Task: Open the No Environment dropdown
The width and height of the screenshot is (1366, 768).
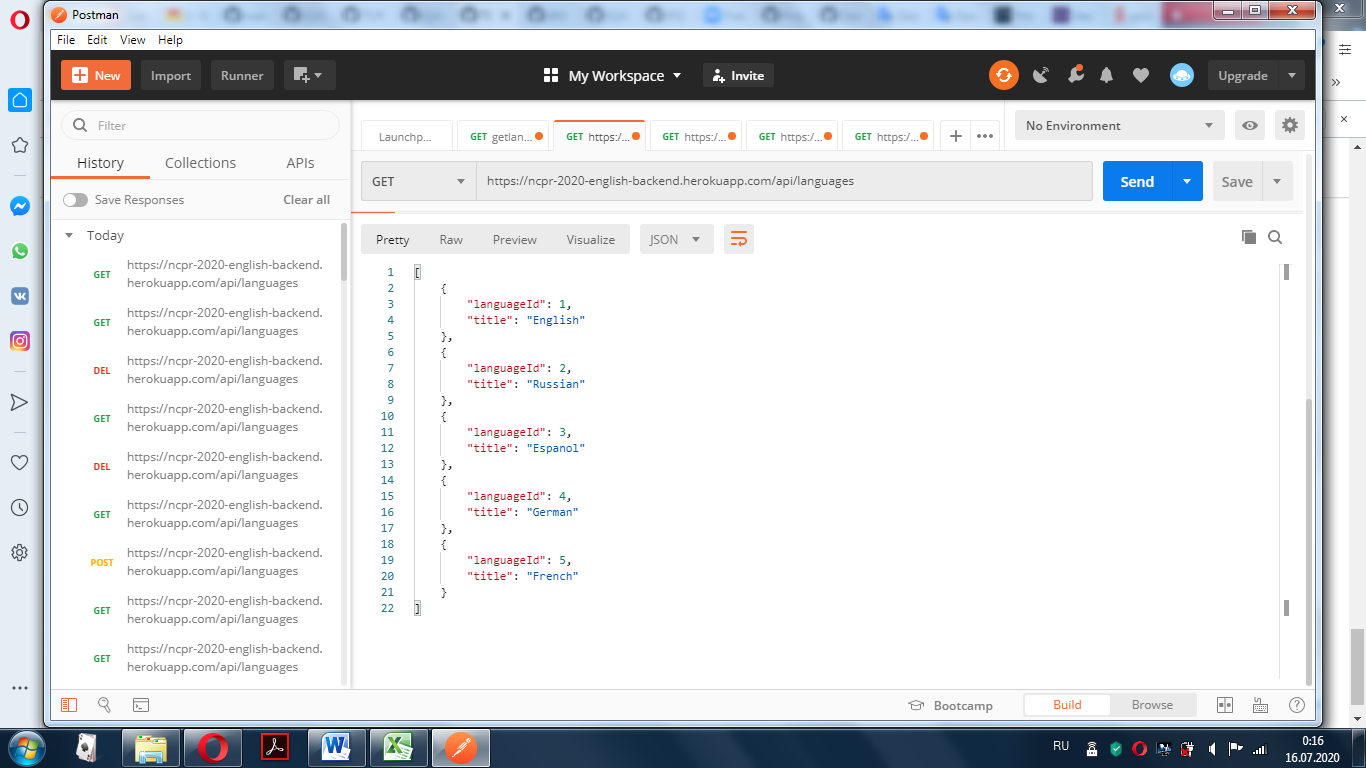Action: pos(1118,125)
